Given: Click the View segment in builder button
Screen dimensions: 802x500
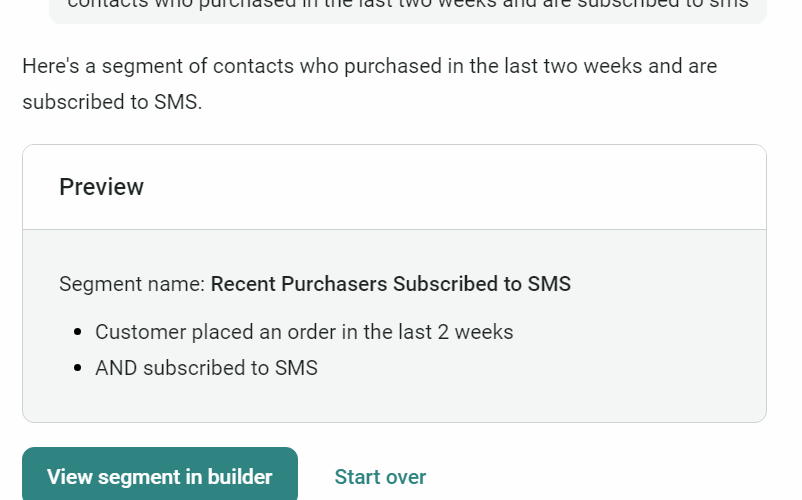Looking at the screenshot, I should pyautogui.click(x=160, y=476).
